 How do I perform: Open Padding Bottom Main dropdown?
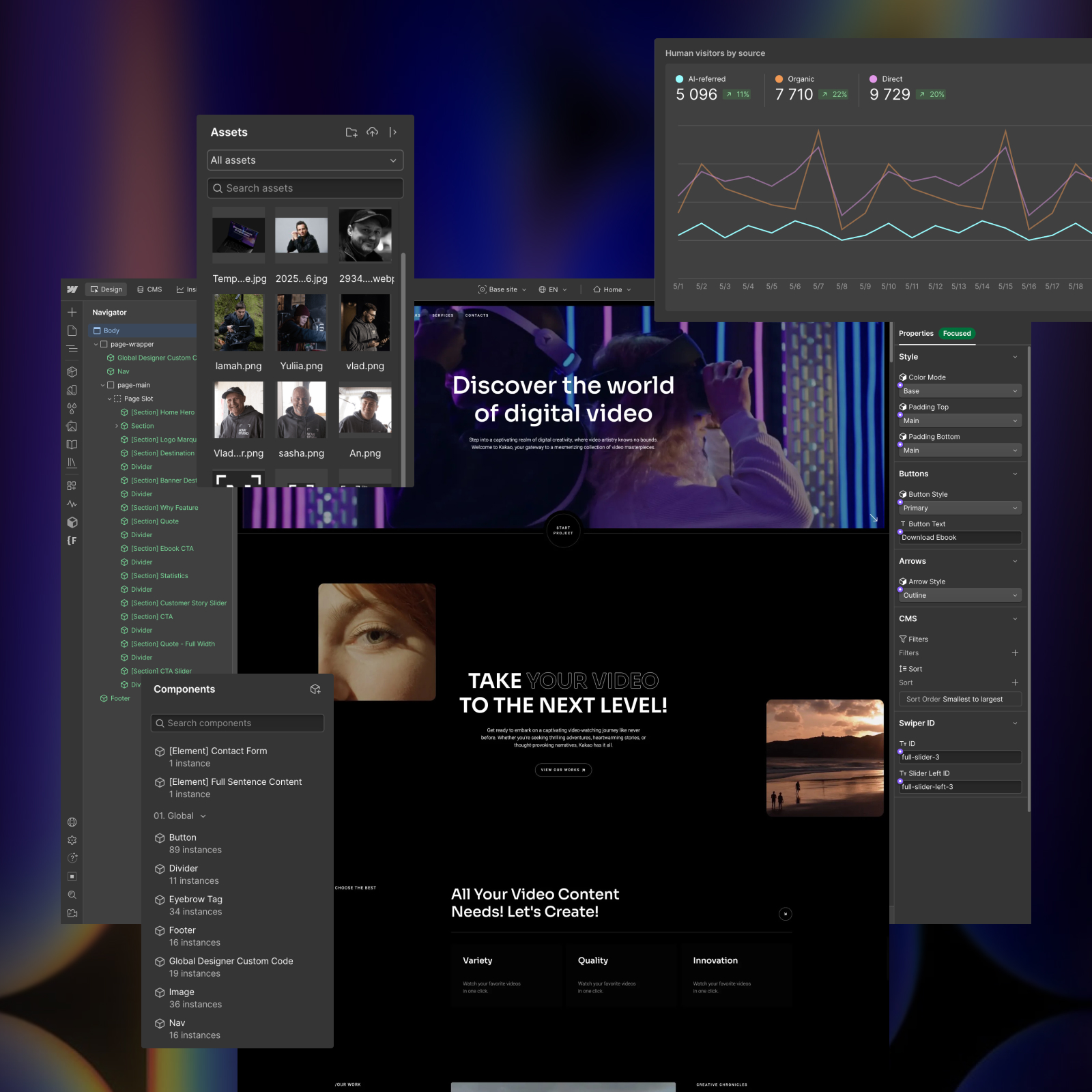[x=960, y=450]
